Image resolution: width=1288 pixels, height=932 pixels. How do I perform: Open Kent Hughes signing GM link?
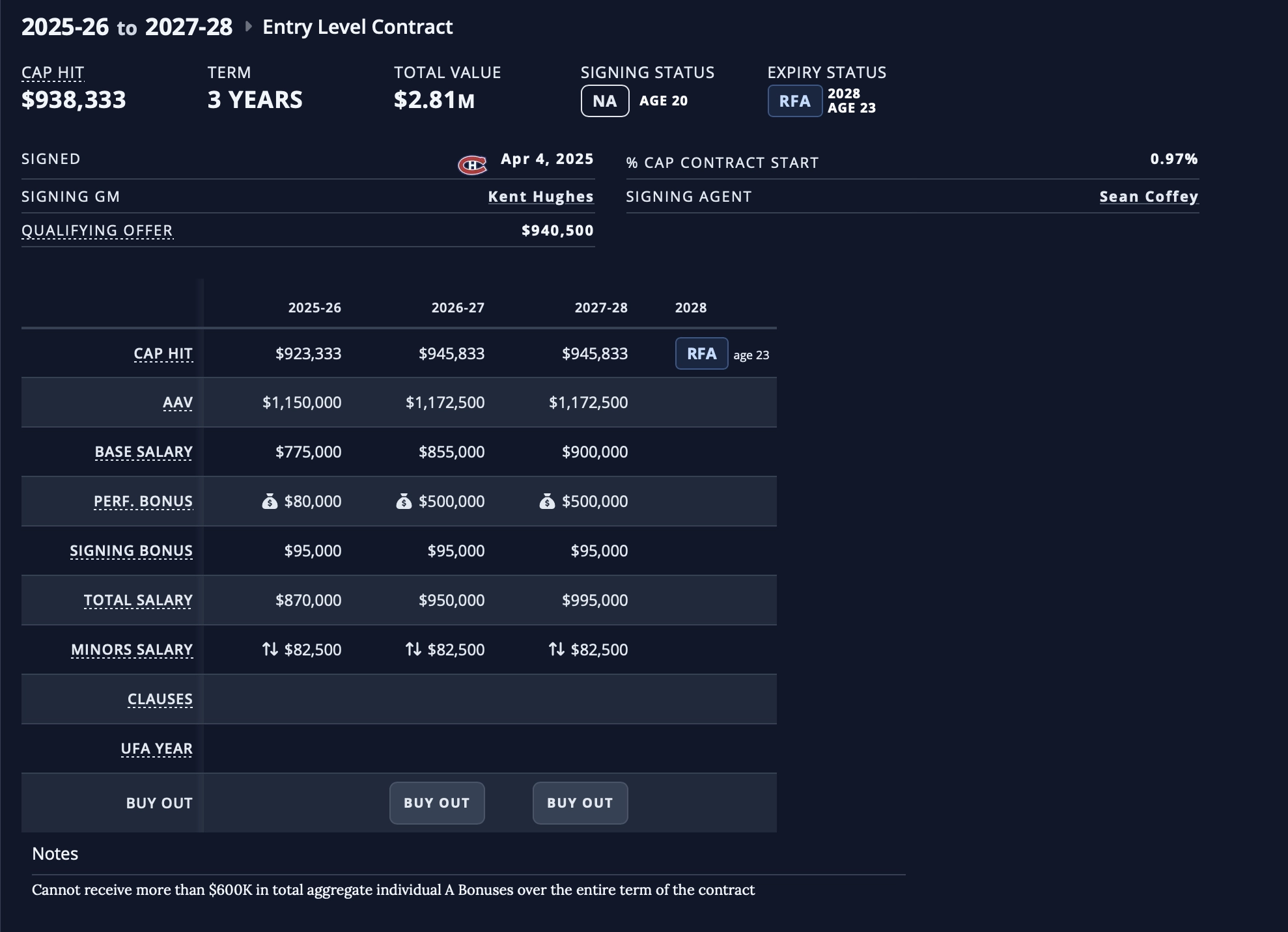click(x=540, y=197)
